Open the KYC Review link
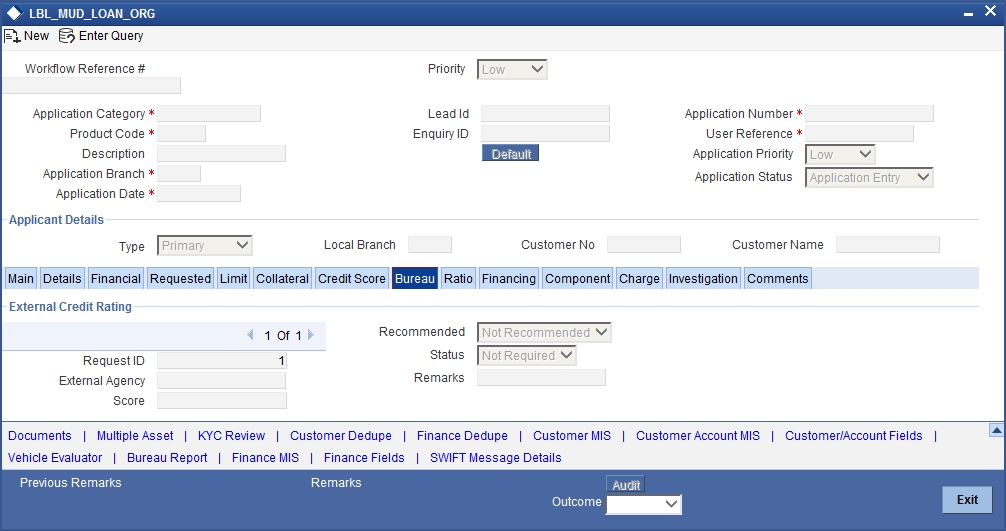Viewport: 1006px width, 531px height. point(231,435)
